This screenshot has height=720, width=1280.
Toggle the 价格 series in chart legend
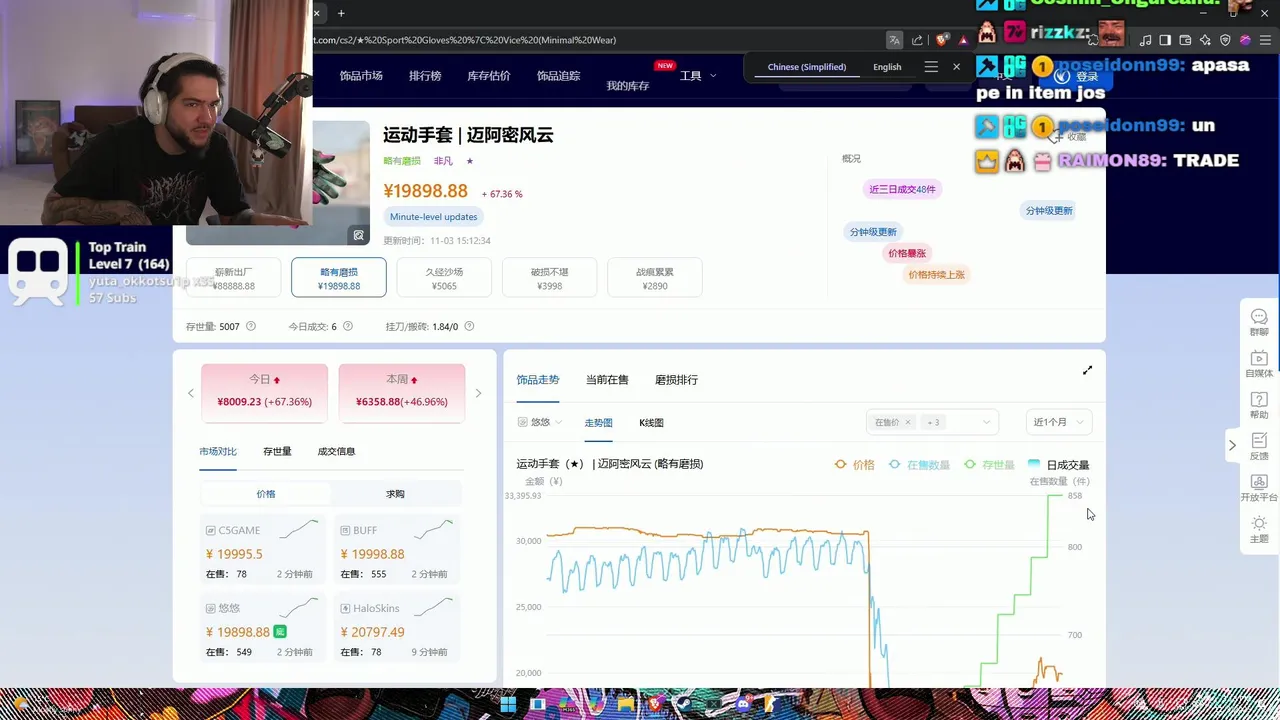855,465
